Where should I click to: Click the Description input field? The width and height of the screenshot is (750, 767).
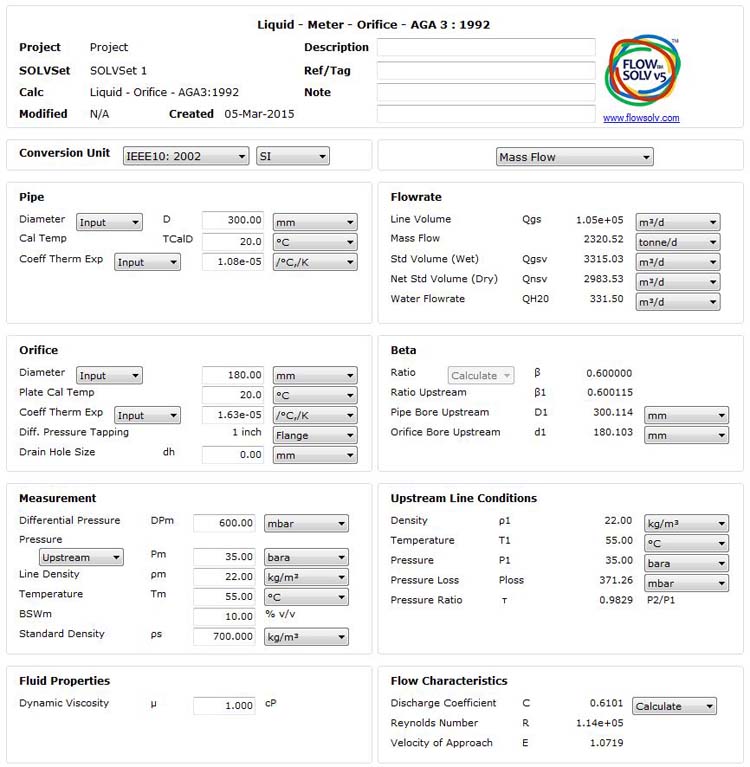485,48
